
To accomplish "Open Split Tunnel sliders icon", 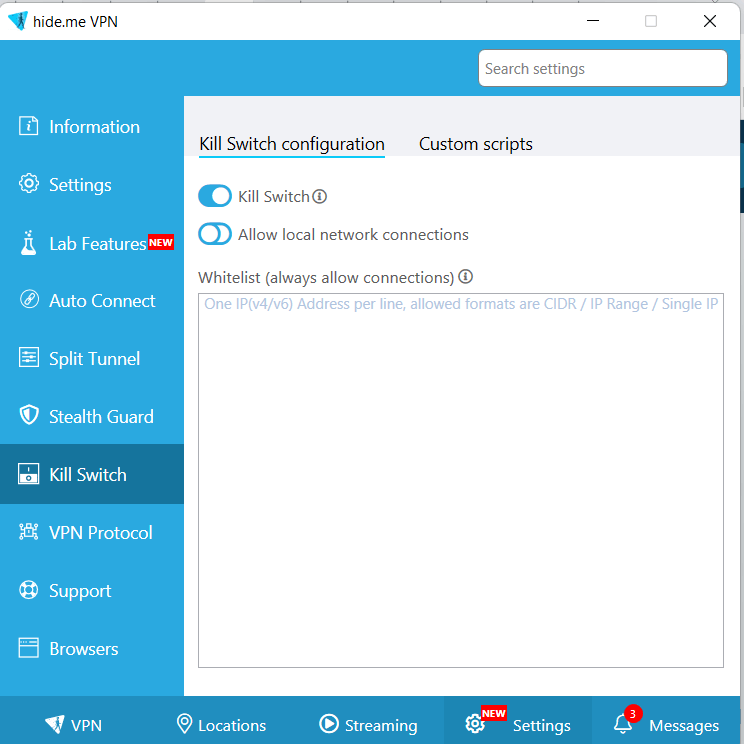I will point(29,358).
